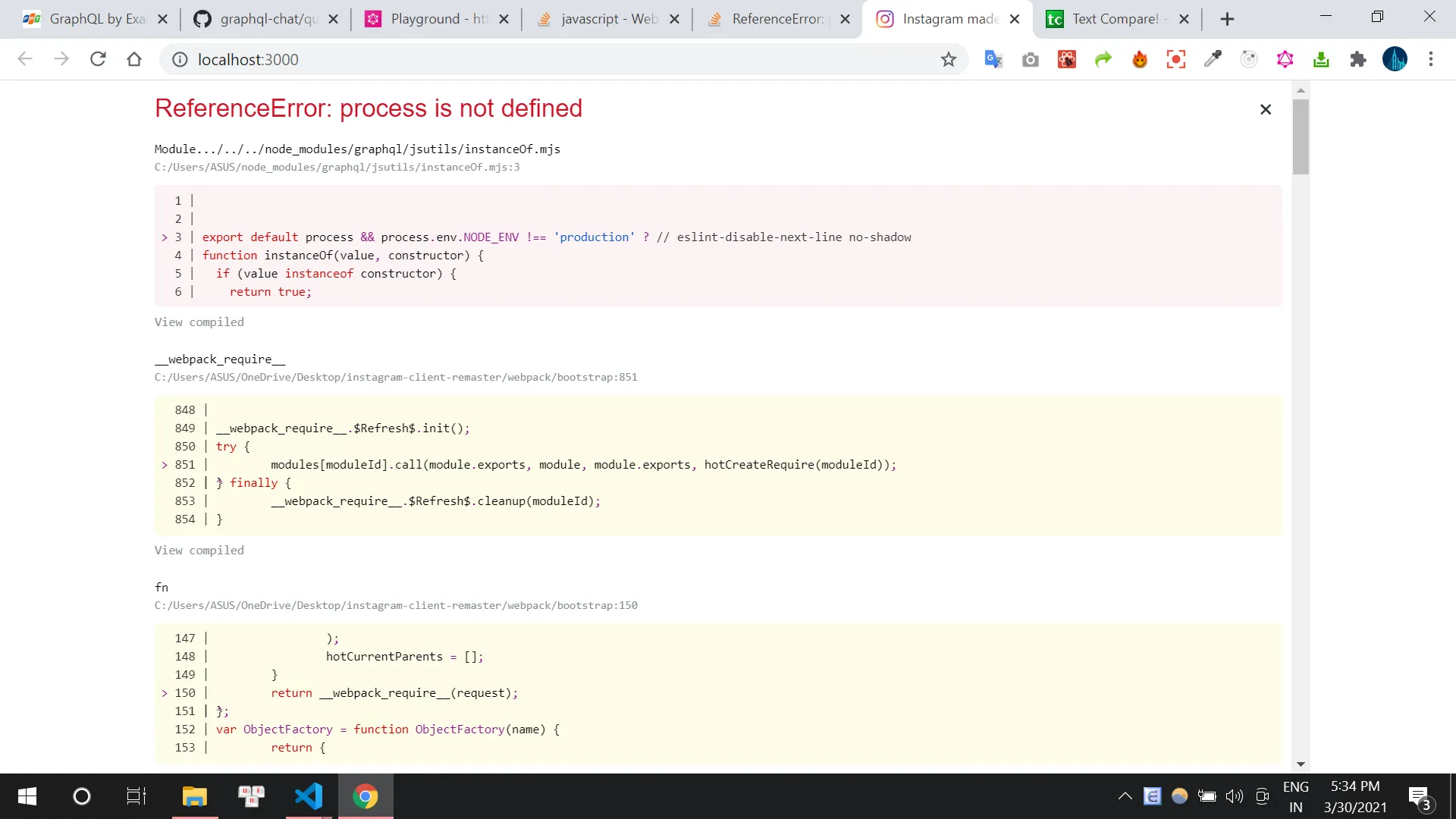Click the browser reload icon
This screenshot has height=819, width=1456.
pyautogui.click(x=98, y=59)
